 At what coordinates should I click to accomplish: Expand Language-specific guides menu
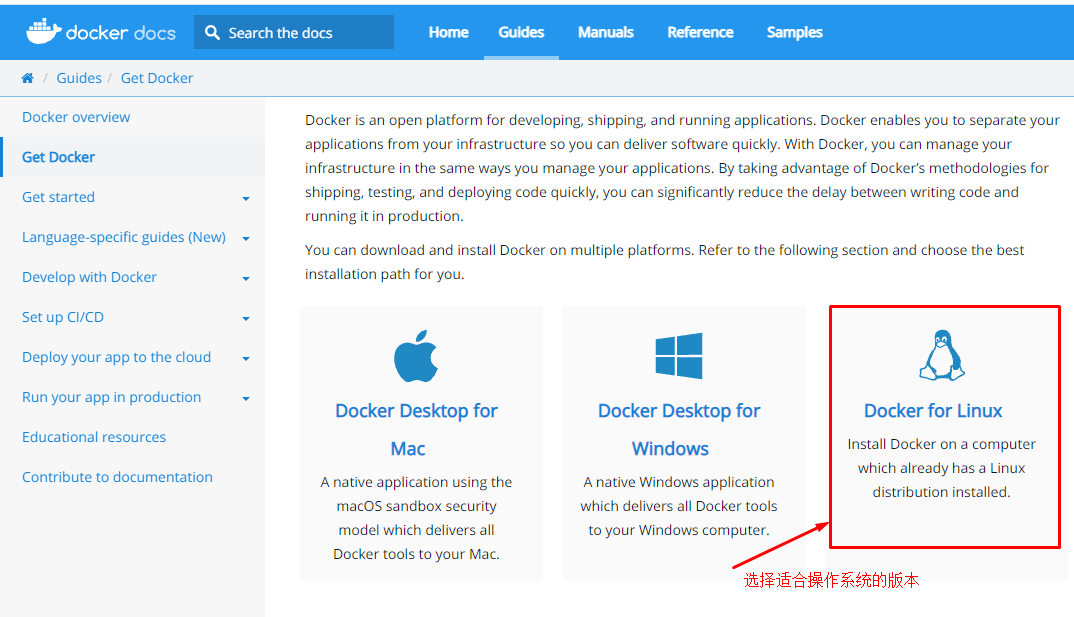coord(246,238)
